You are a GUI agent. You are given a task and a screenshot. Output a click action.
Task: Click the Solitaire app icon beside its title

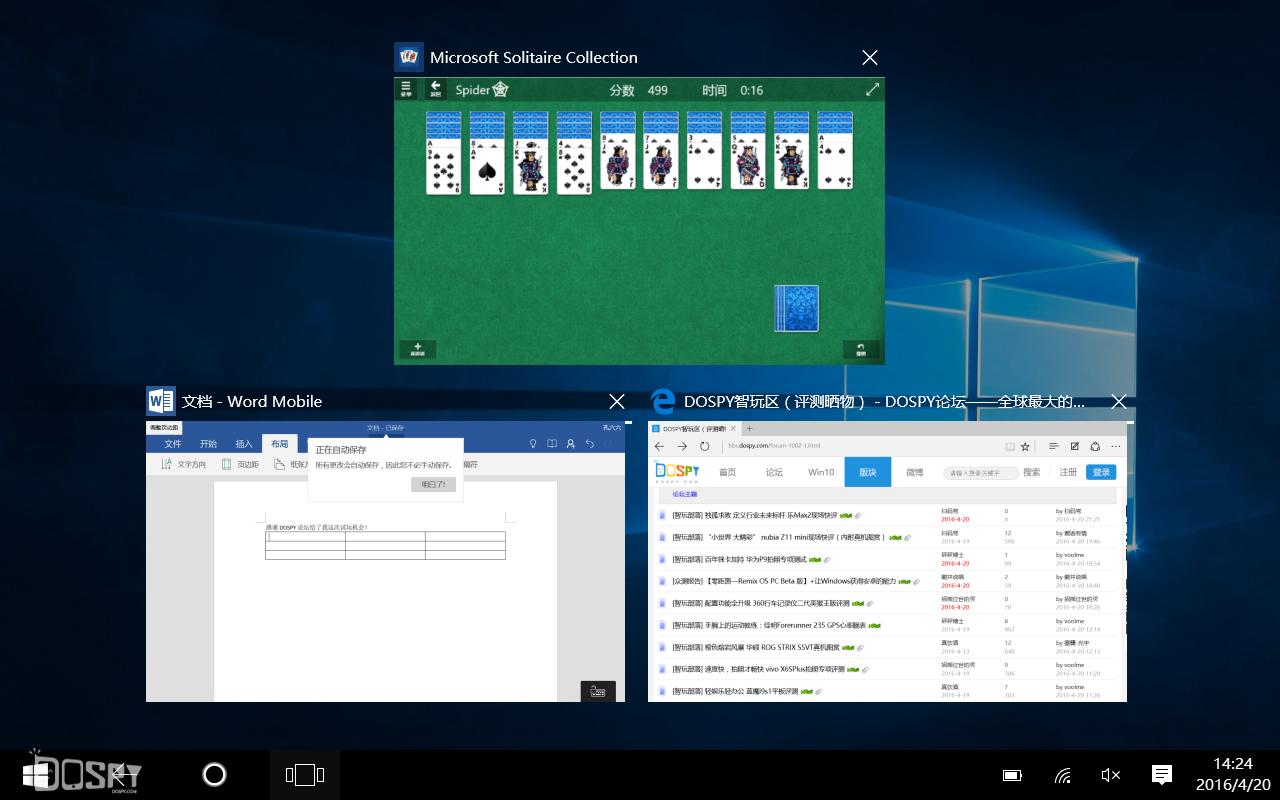tap(409, 57)
